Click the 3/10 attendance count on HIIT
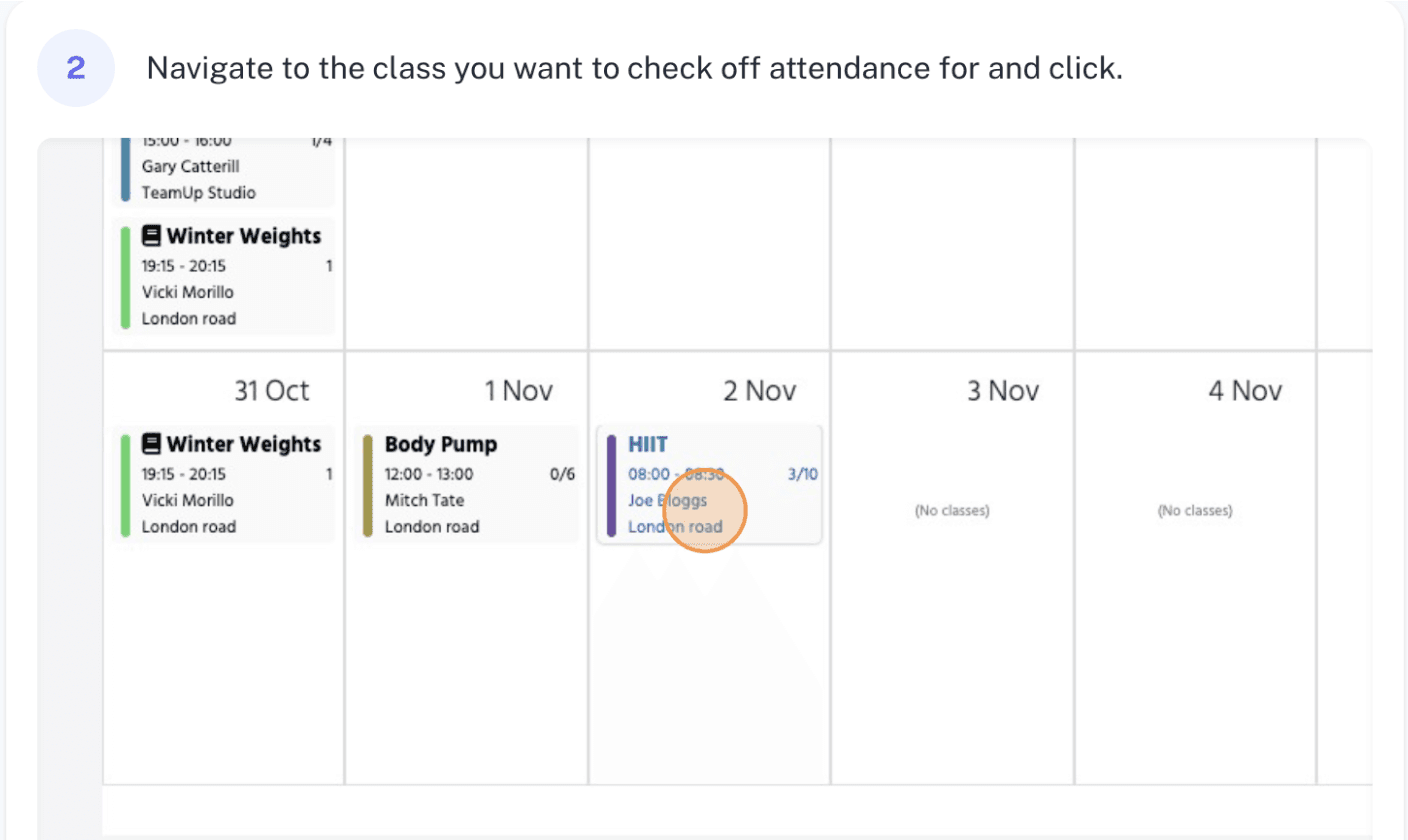Screen dimensions: 1408x840 click(803, 474)
